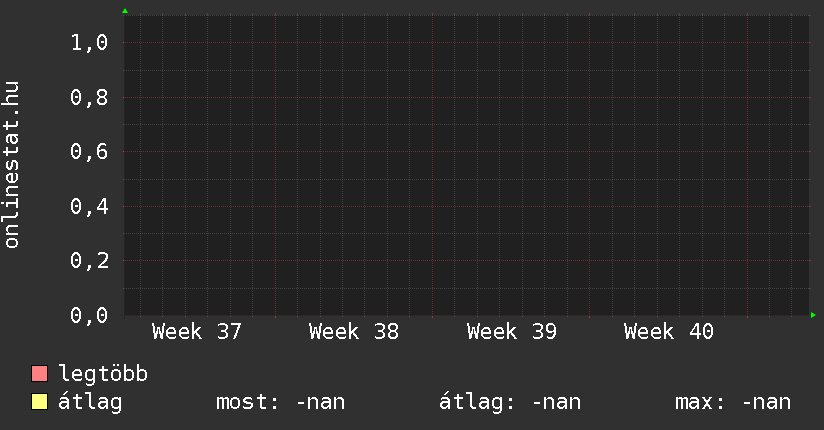Viewport: 824px width, 430px height.
Task: Select the Week 39 axis label
Action: click(511, 332)
